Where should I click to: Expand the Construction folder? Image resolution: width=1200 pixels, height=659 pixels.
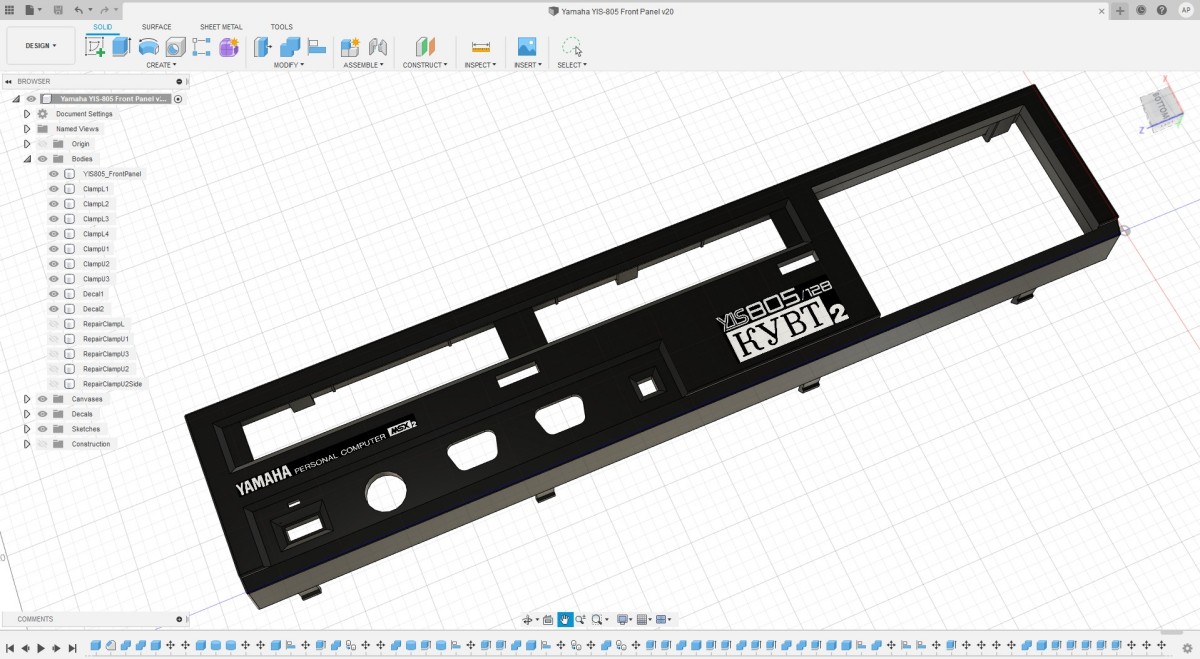(27, 444)
